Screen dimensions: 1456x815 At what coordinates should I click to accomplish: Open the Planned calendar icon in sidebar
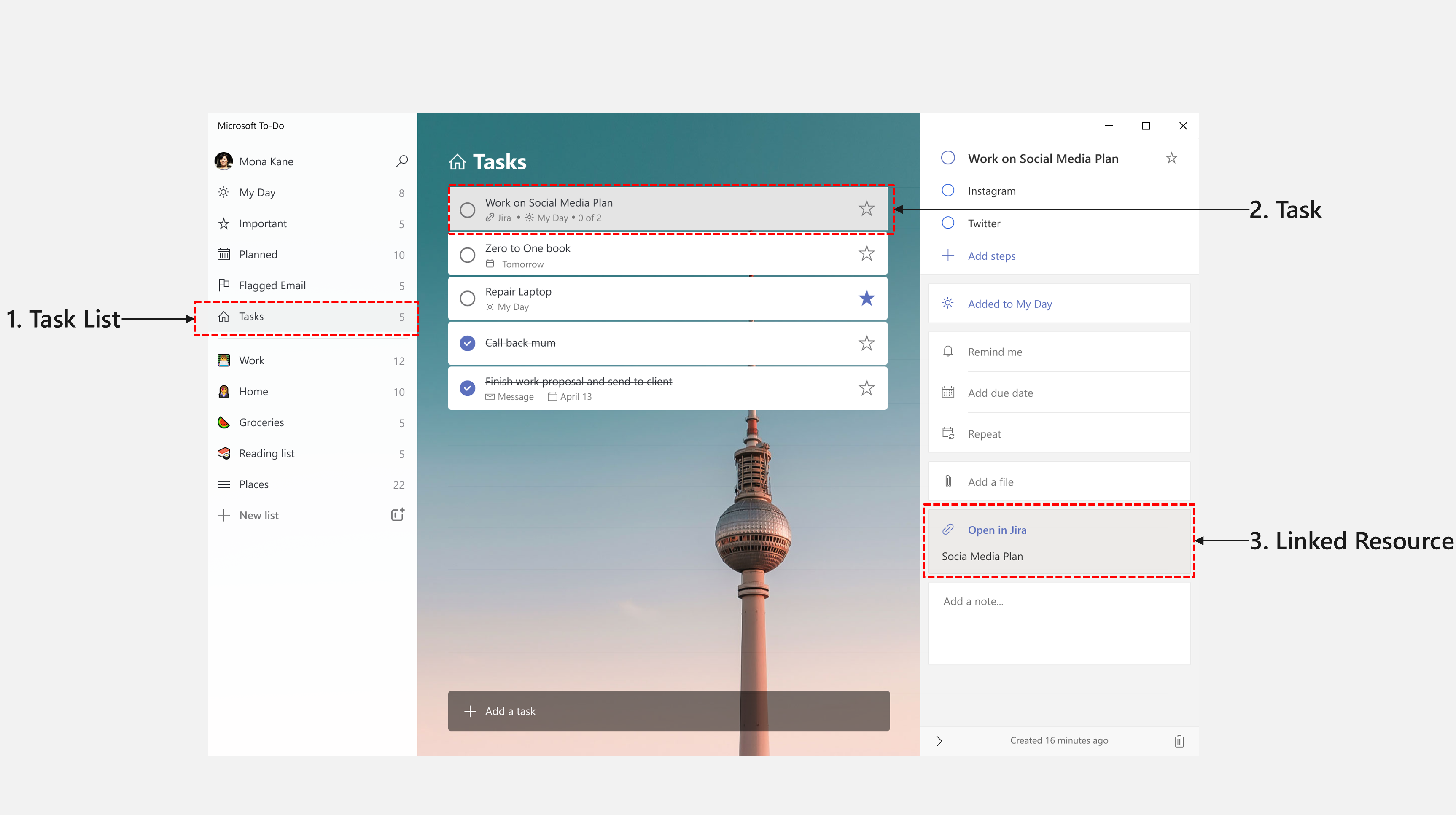pos(224,254)
